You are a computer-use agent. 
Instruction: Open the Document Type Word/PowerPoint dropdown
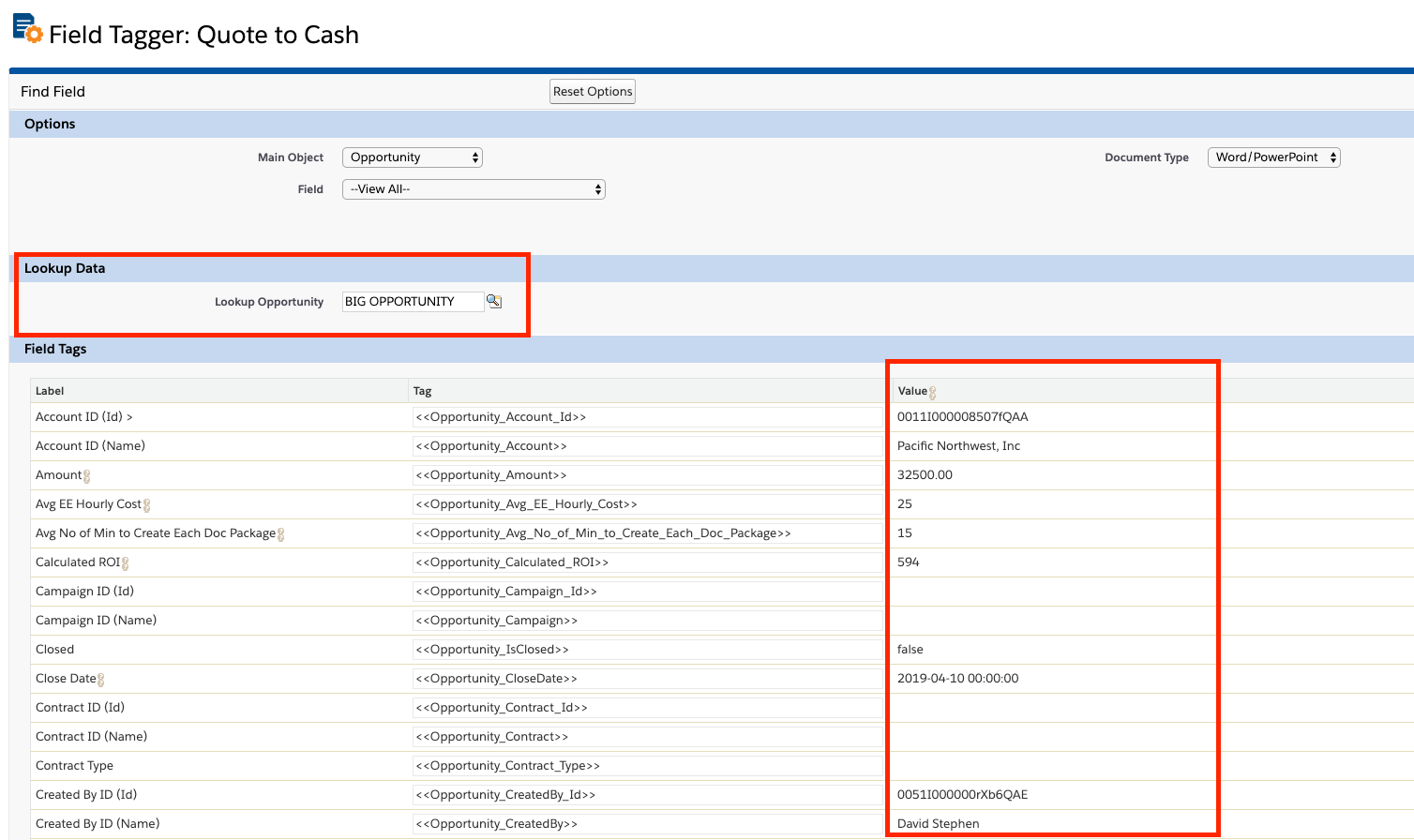pos(1274,157)
